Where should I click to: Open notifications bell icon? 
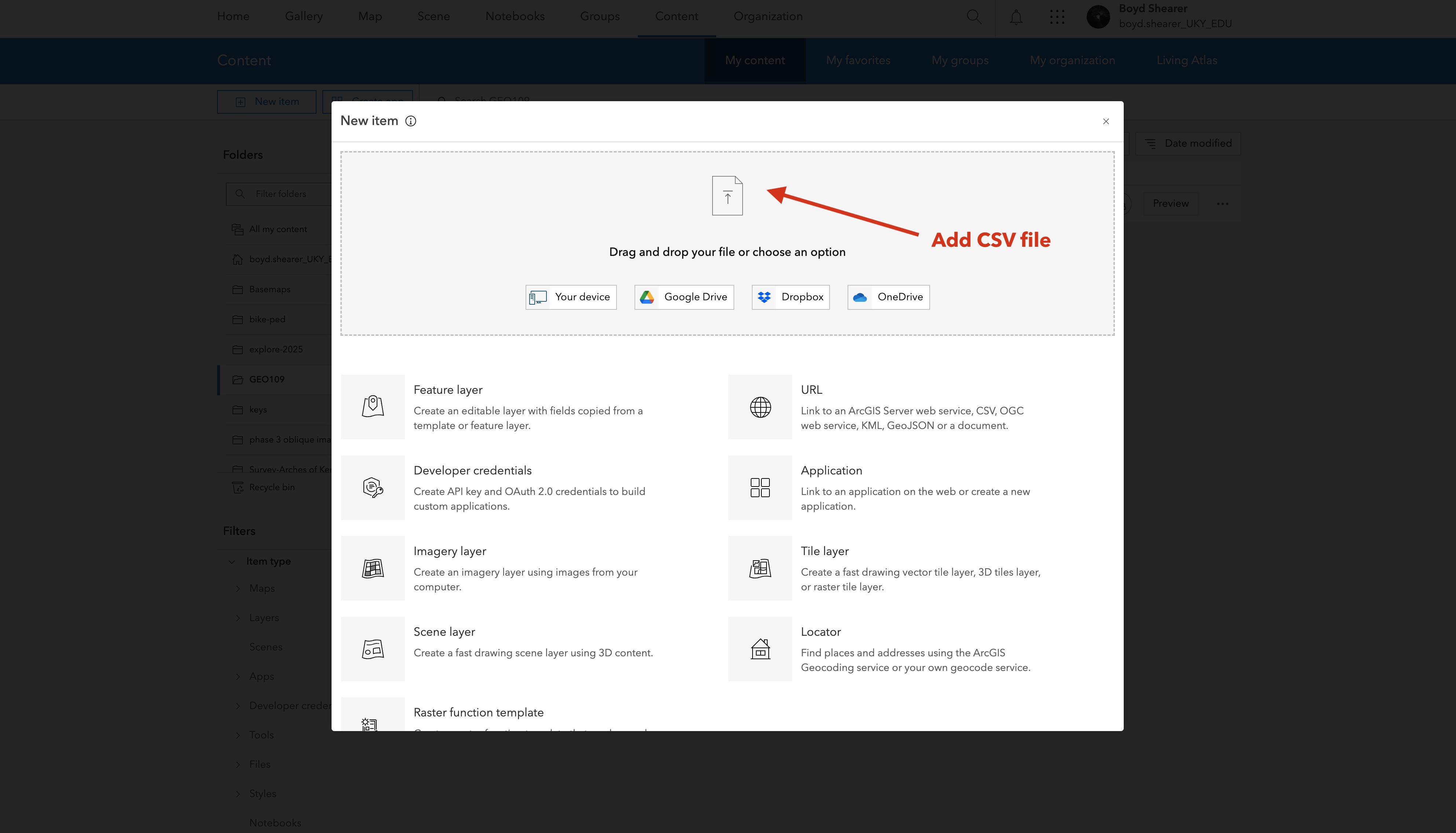pyautogui.click(x=1016, y=17)
